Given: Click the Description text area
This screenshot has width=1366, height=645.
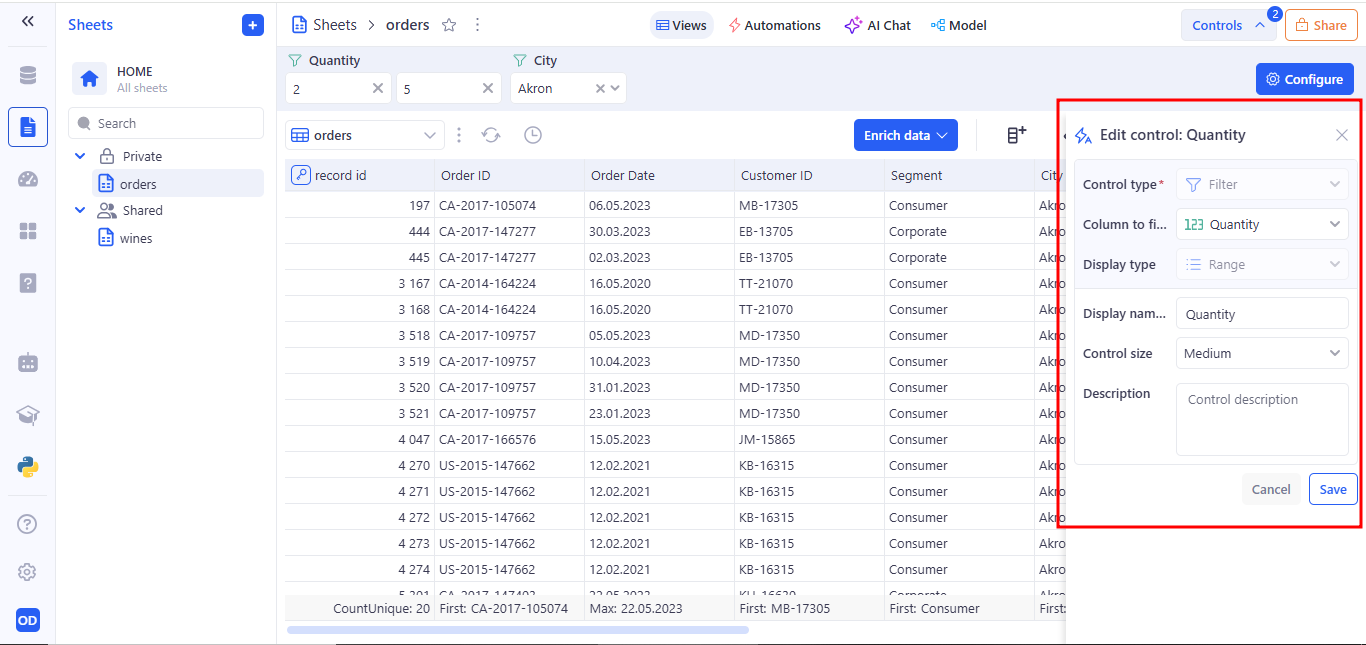Looking at the screenshot, I should (1262, 419).
